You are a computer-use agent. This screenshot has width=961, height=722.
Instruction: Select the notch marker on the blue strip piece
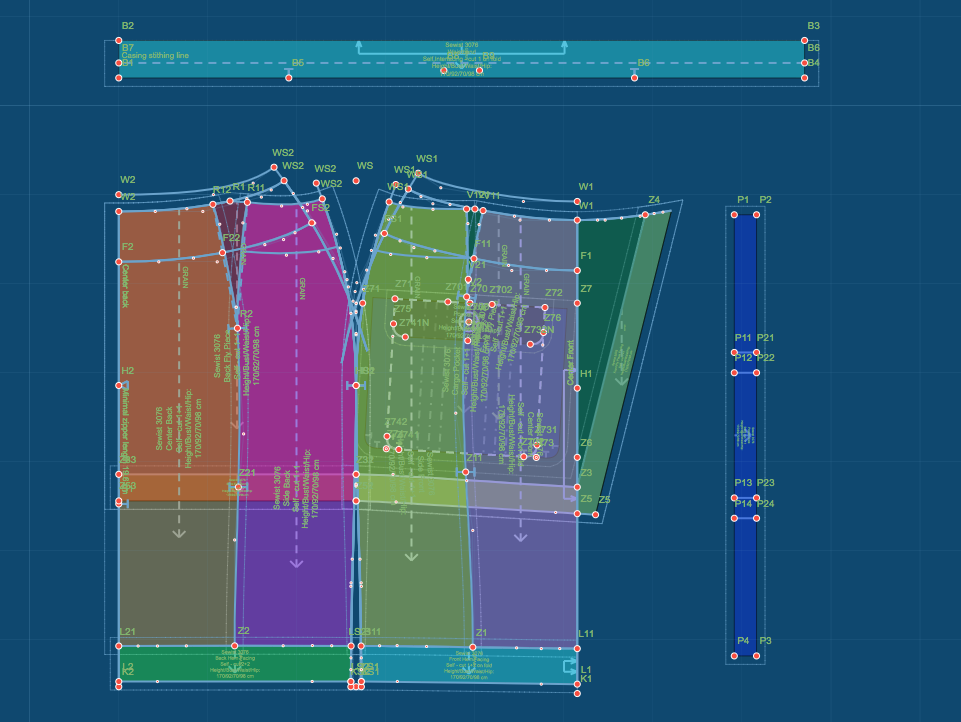(745, 436)
